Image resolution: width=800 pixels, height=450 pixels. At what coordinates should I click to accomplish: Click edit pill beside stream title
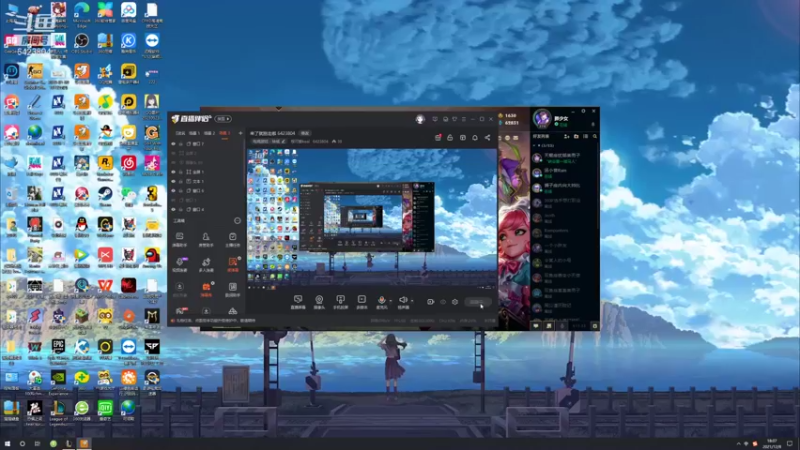click(x=305, y=133)
